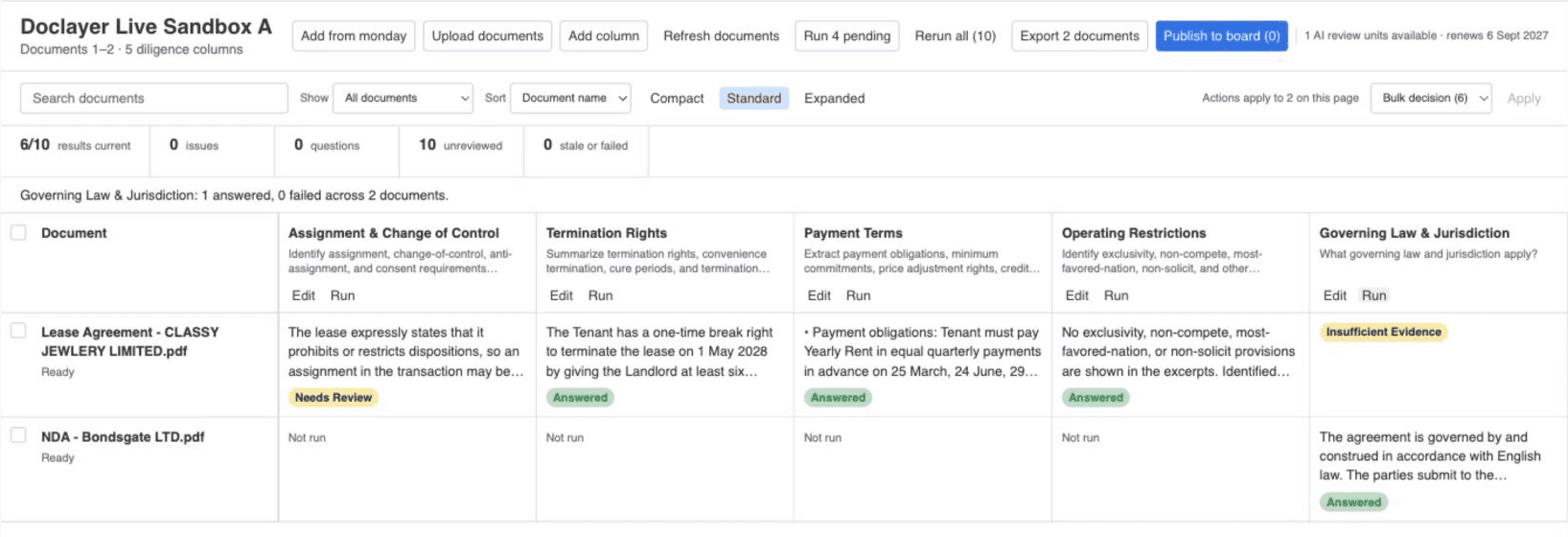Click Rerun all (10)
Screen dimensions: 1568x537
pyautogui.click(x=955, y=36)
